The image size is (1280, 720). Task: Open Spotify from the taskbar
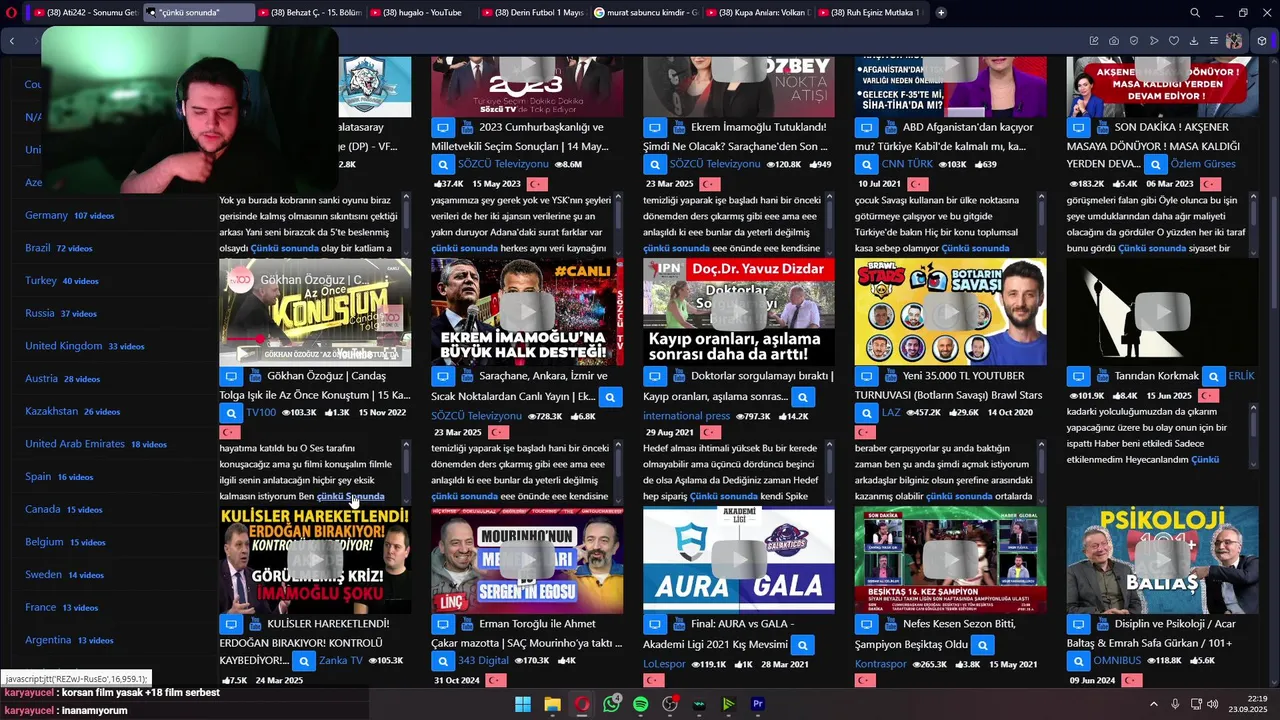point(641,704)
